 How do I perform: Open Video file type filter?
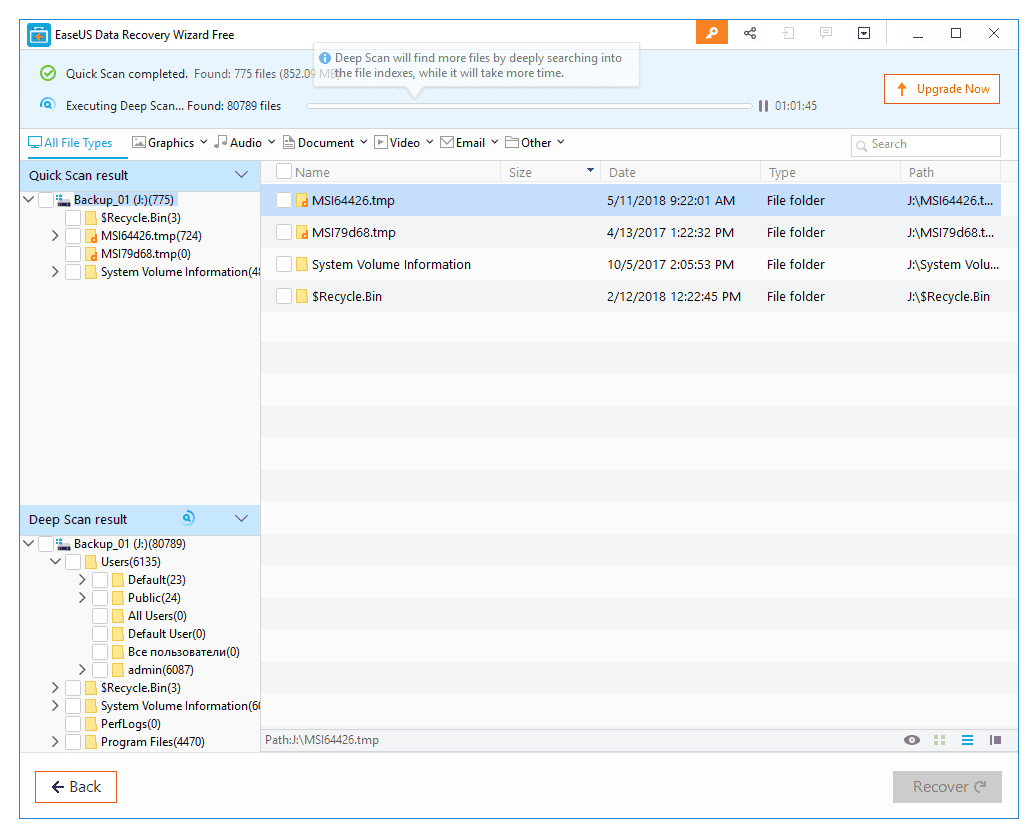(403, 143)
